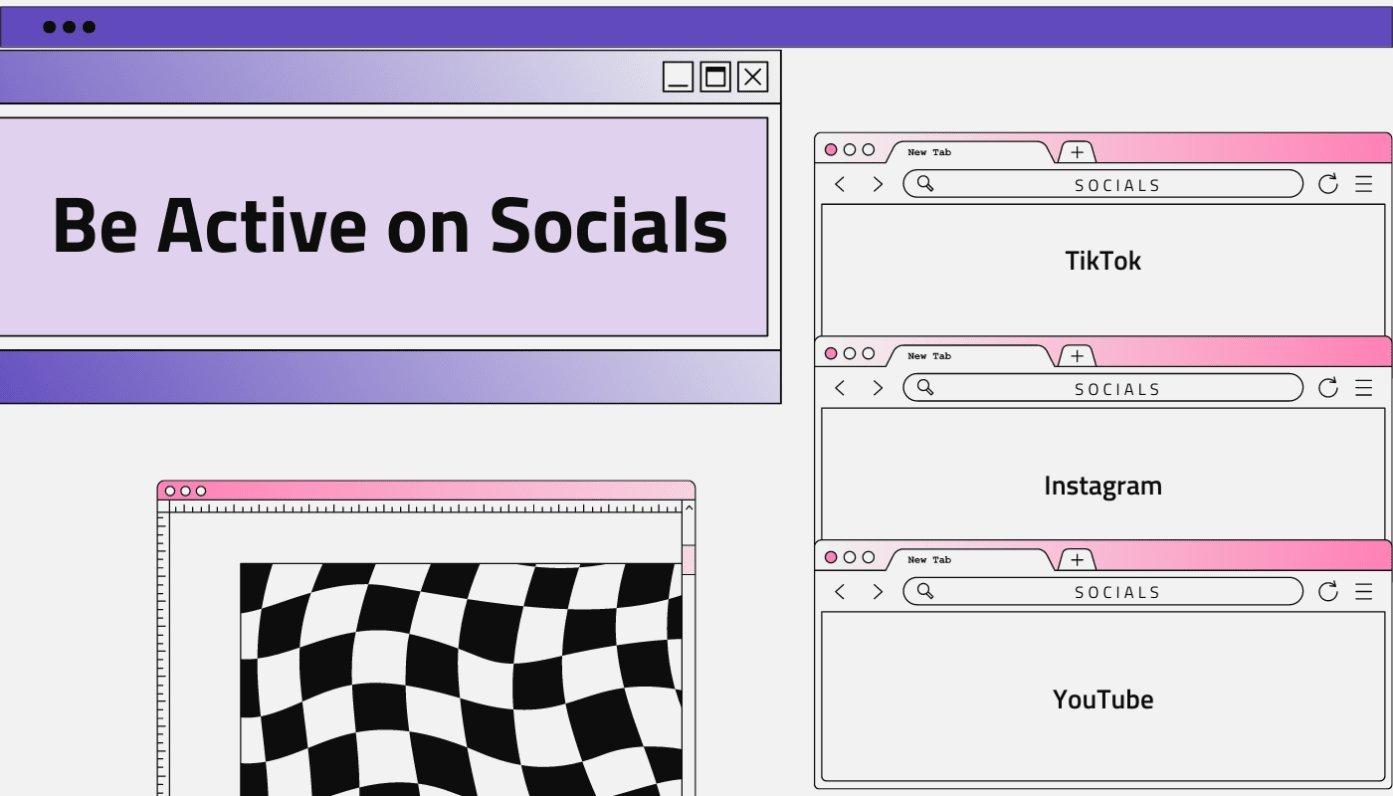The width and height of the screenshot is (1393, 796).
Task: Open a new tab with plus in YouTube window
Action: (x=1077, y=560)
